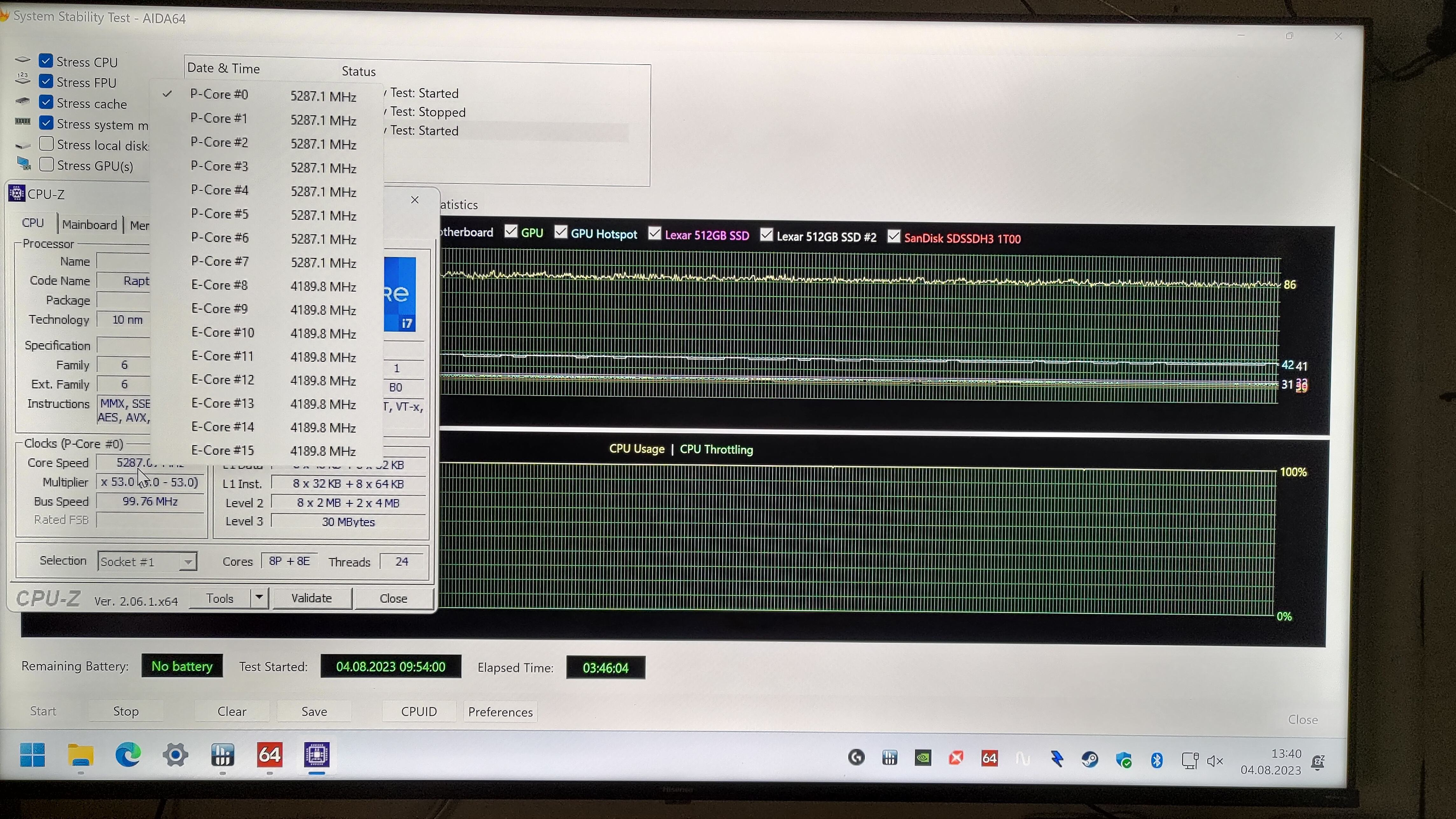The height and width of the screenshot is (819, 1456).
Task: Click the Multiplier x 53.0 field
Action: [x=150, y=482]
